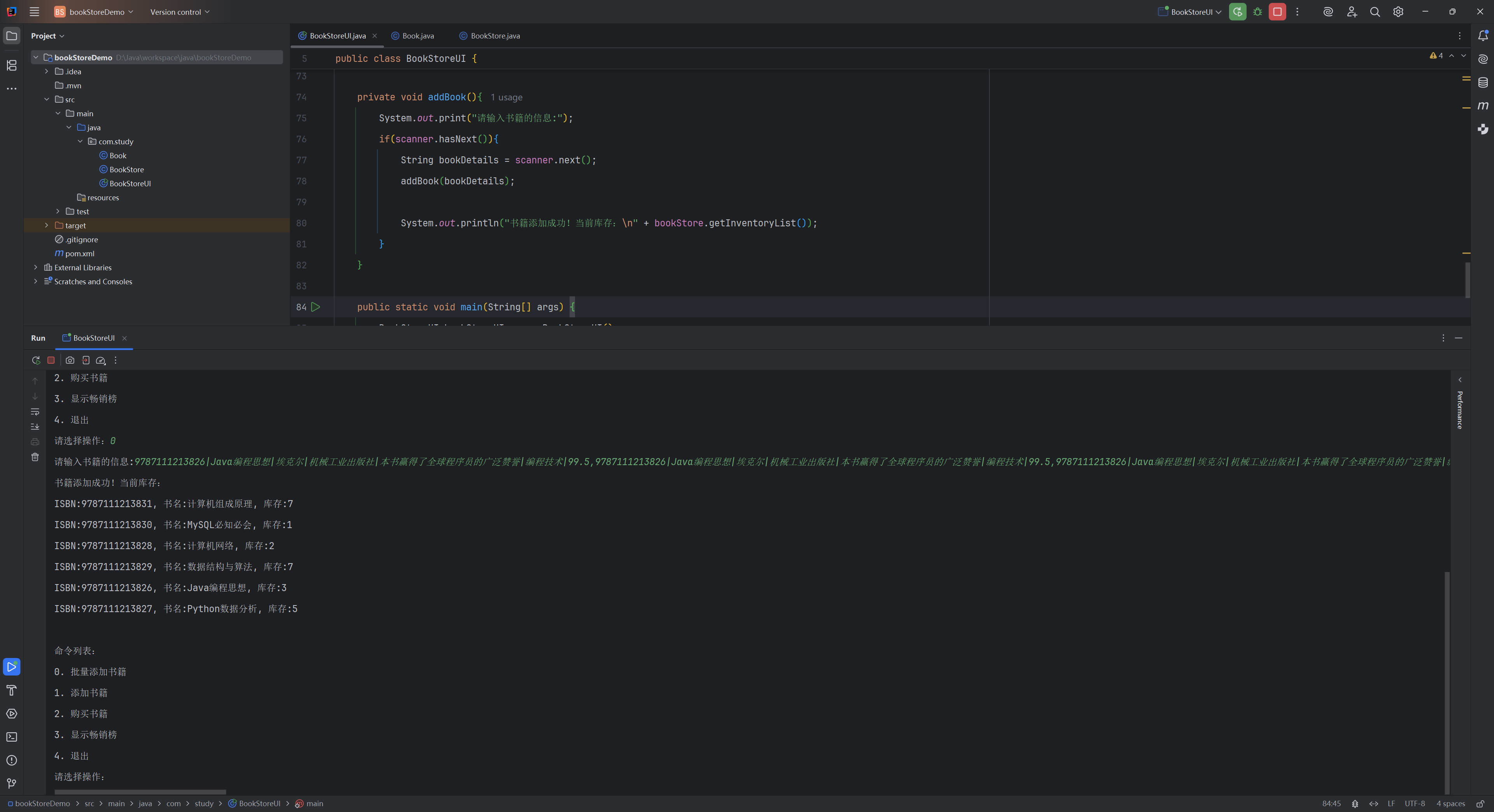This screenshot has width=1494, height=812.
Task: Hide the Run tool window minimize button
Action: tap(1459, 338)
